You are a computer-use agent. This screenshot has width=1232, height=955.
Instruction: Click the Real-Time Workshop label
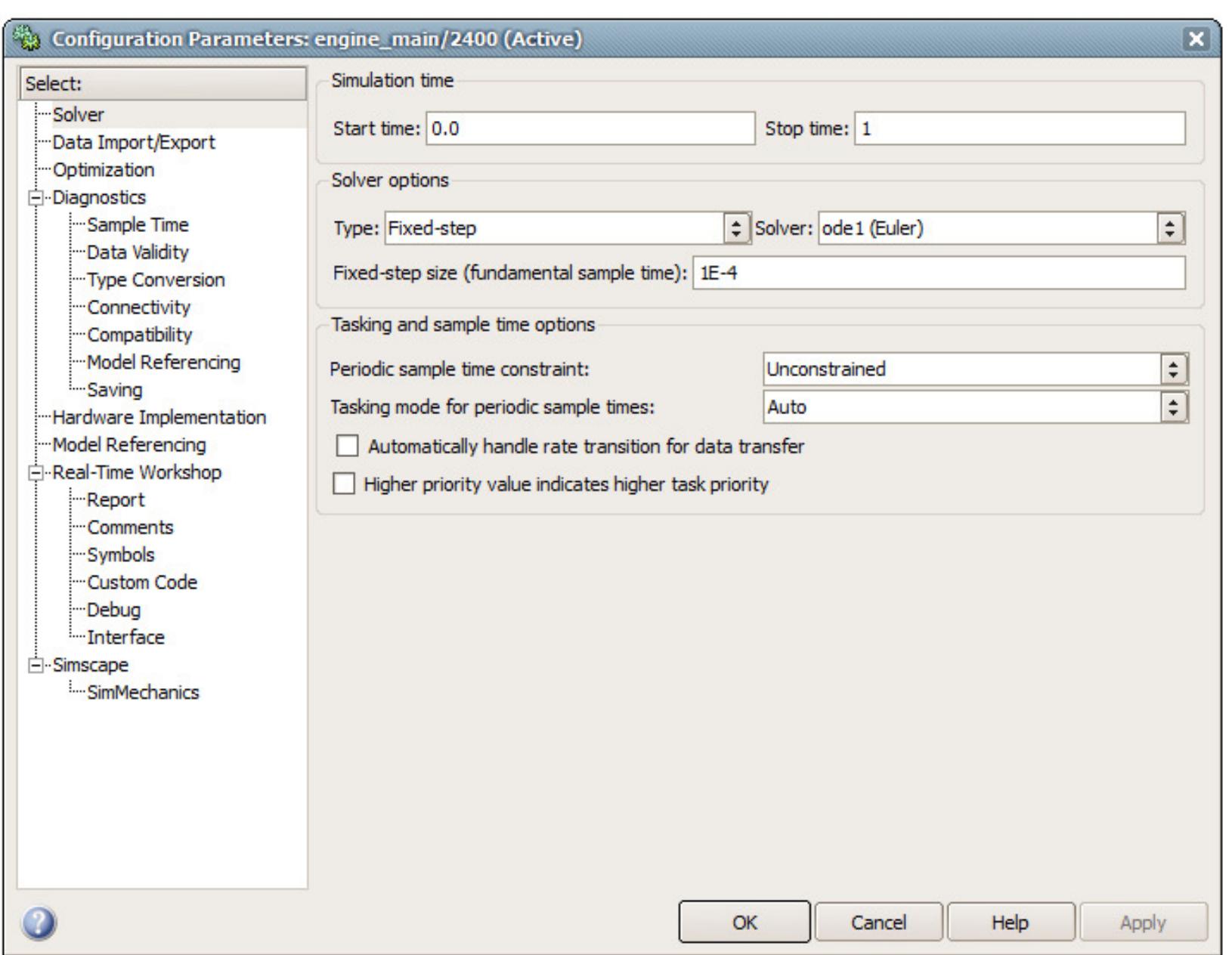coord(137,472)
